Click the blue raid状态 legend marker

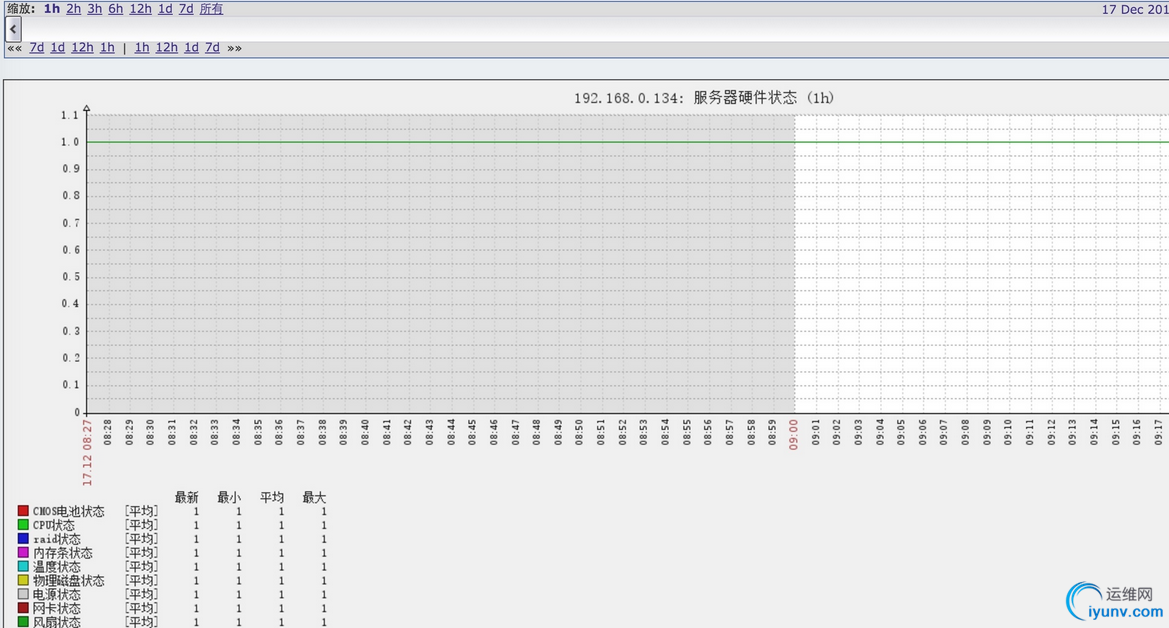point(22,538)
